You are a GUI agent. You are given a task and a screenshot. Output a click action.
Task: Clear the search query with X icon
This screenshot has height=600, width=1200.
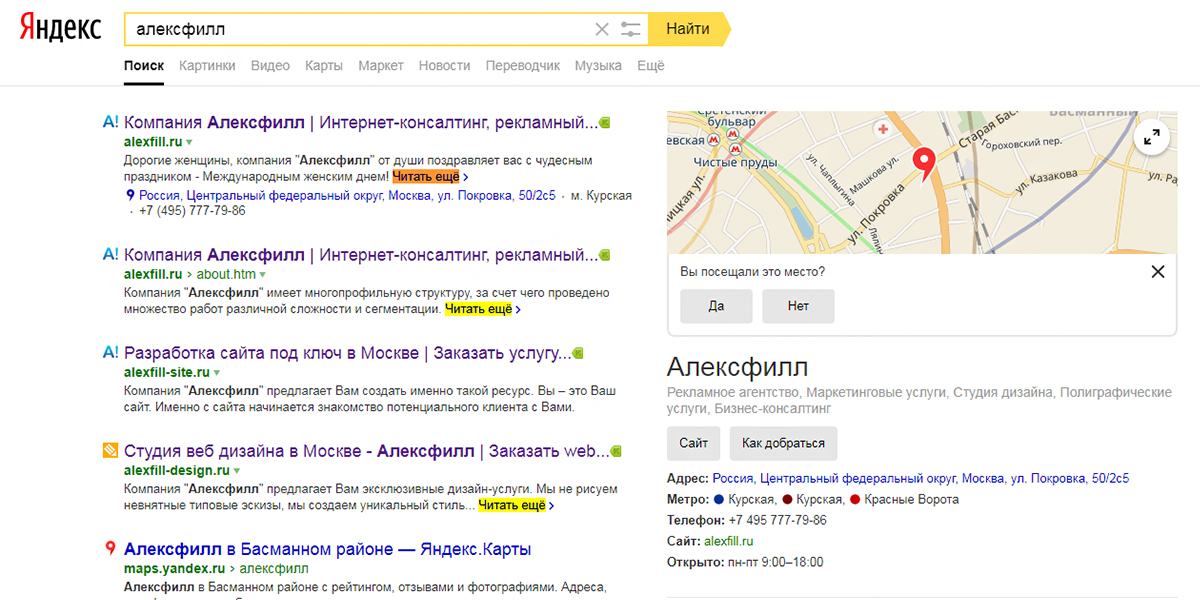coord(602,29)
